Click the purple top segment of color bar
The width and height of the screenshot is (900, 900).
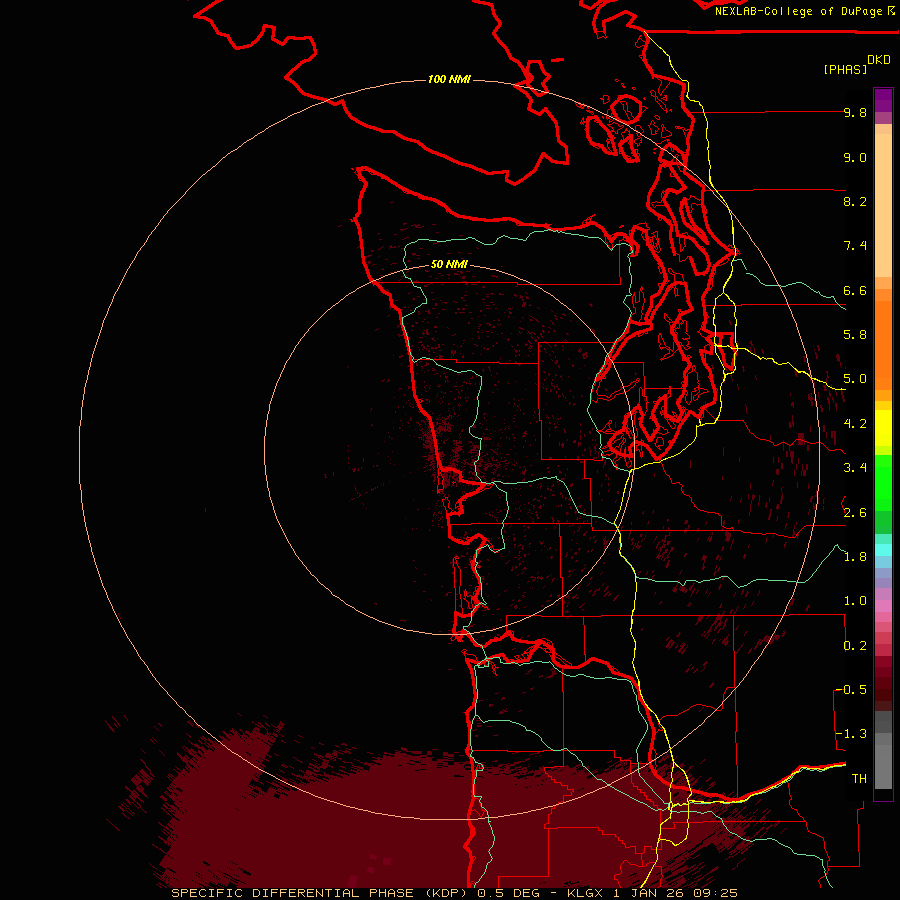pyautogui.click(x=883, y=100)
